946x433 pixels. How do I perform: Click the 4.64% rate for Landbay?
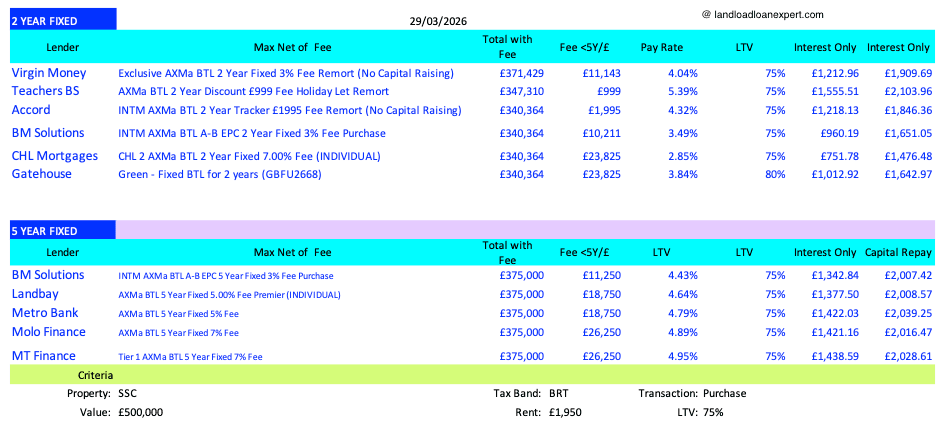pos(684,294)
